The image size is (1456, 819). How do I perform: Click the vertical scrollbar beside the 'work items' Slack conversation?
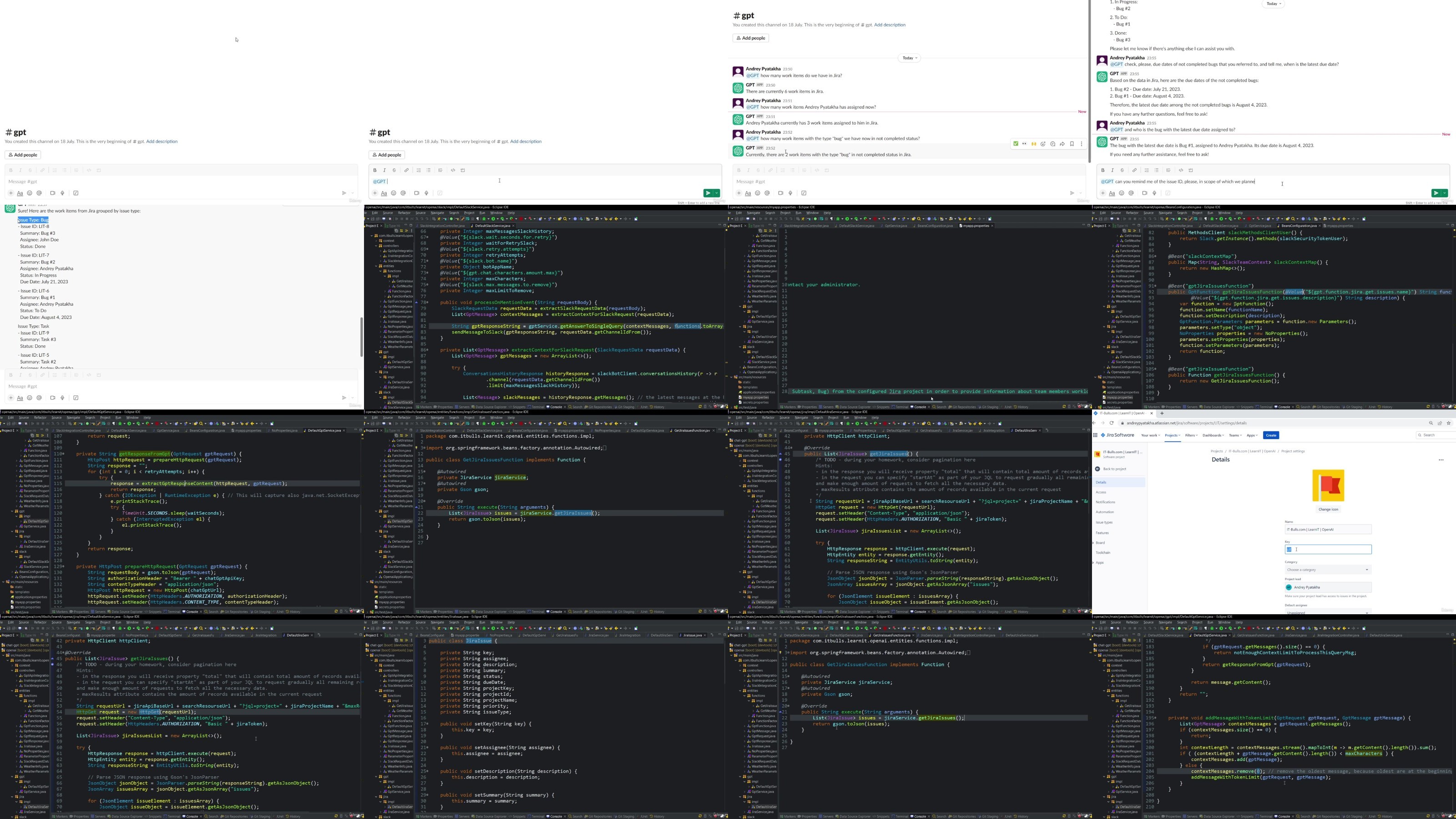[1089, 81]
